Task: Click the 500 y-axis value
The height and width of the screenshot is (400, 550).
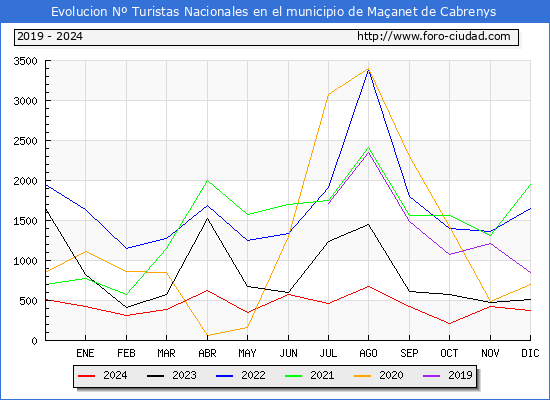Action: pos(28,301)
